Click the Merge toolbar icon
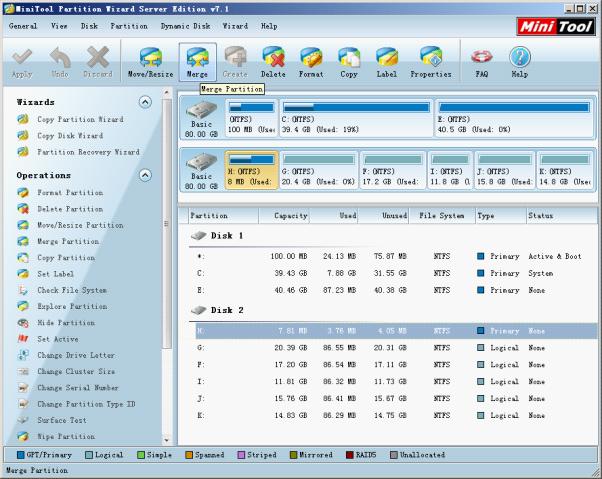This screenshot has height=479, width=602. coord(197,62)
